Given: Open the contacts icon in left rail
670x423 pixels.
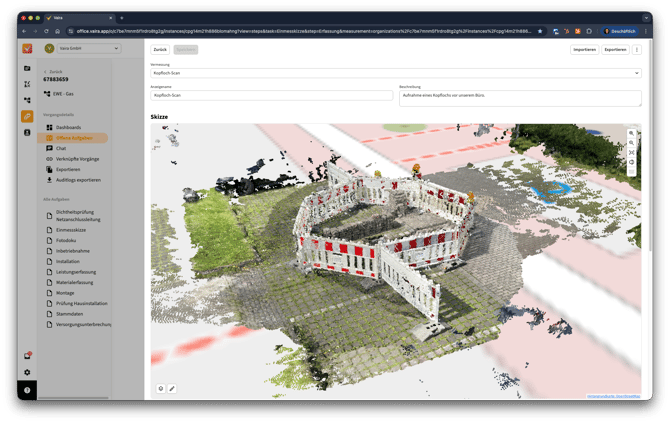Looking at the screenshot, I should pos(27,132).
